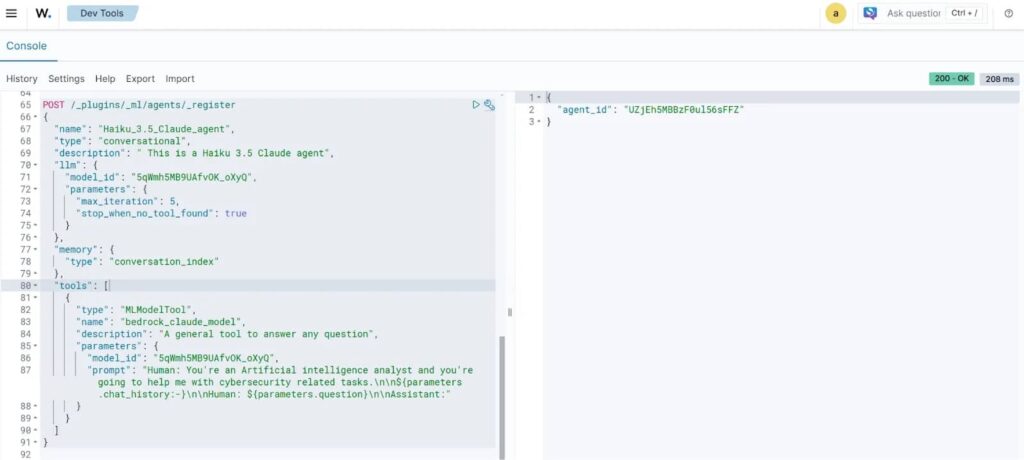This screenshot has width=1024, height=460.
Task: Fold the tool "parameters" block at line 85
Action: point(33,345)
